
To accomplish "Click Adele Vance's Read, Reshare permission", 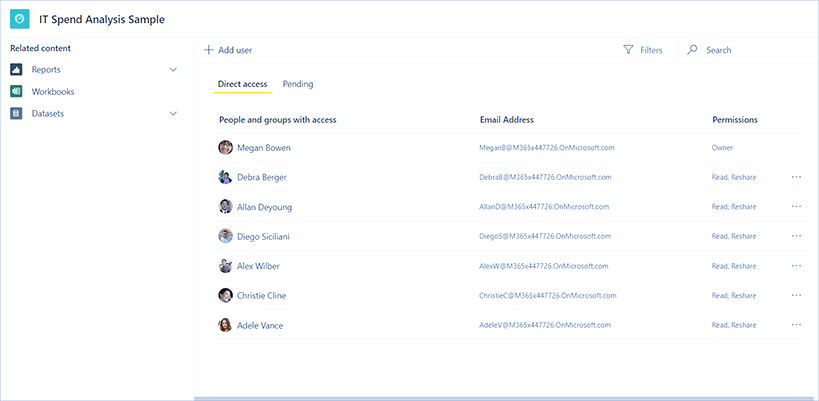I will [734, 325].
